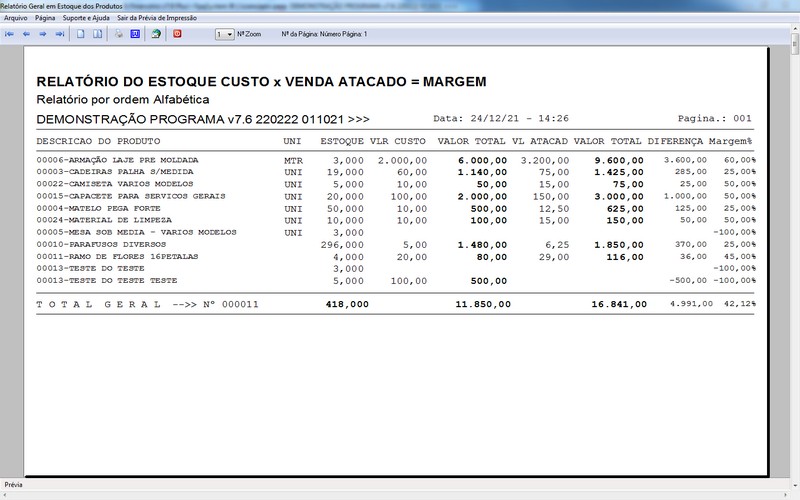The width and height of the screenshot is (800, 500).
Task: Click the ESTOQUE column header
Action: (342, 141)
